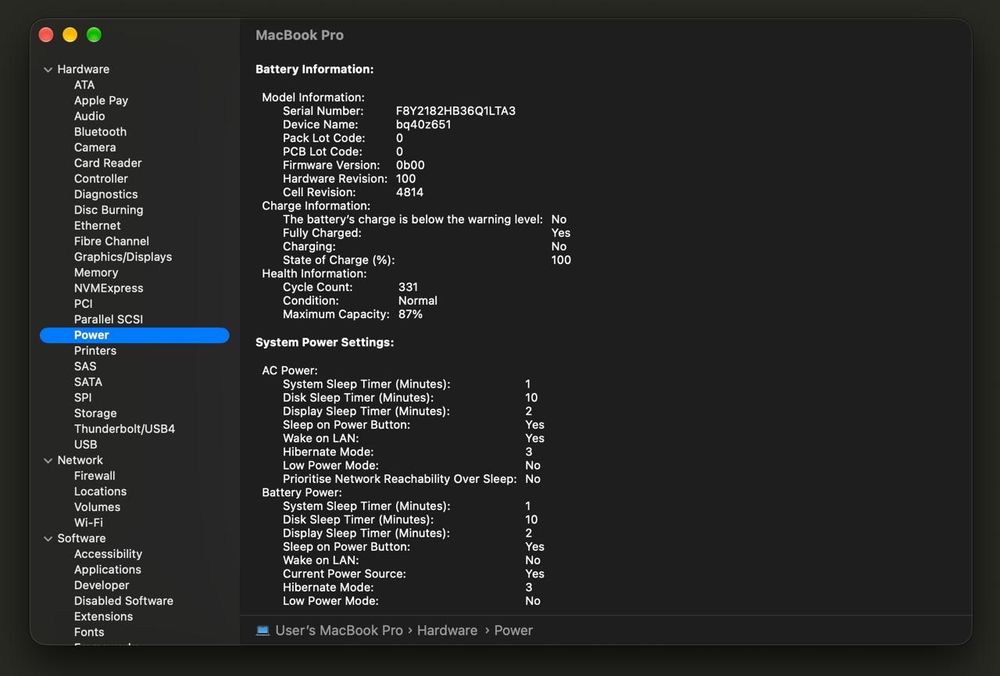The width and height of the screenshot is (1000, 676).
Task: Select SAS in the sidebar
Action: [x=85, y=367]
